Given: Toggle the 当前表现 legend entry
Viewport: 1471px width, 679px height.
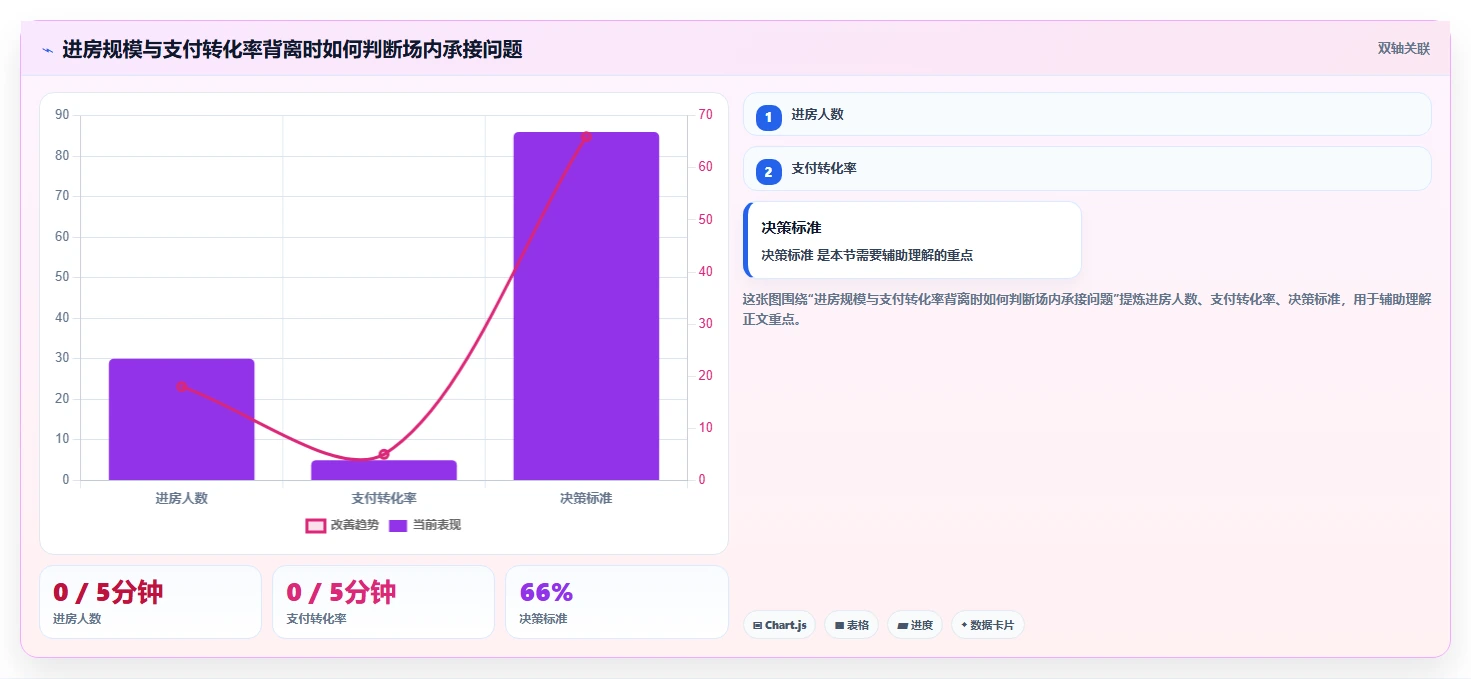Looking at the screenshot, I should click(425, 525).
